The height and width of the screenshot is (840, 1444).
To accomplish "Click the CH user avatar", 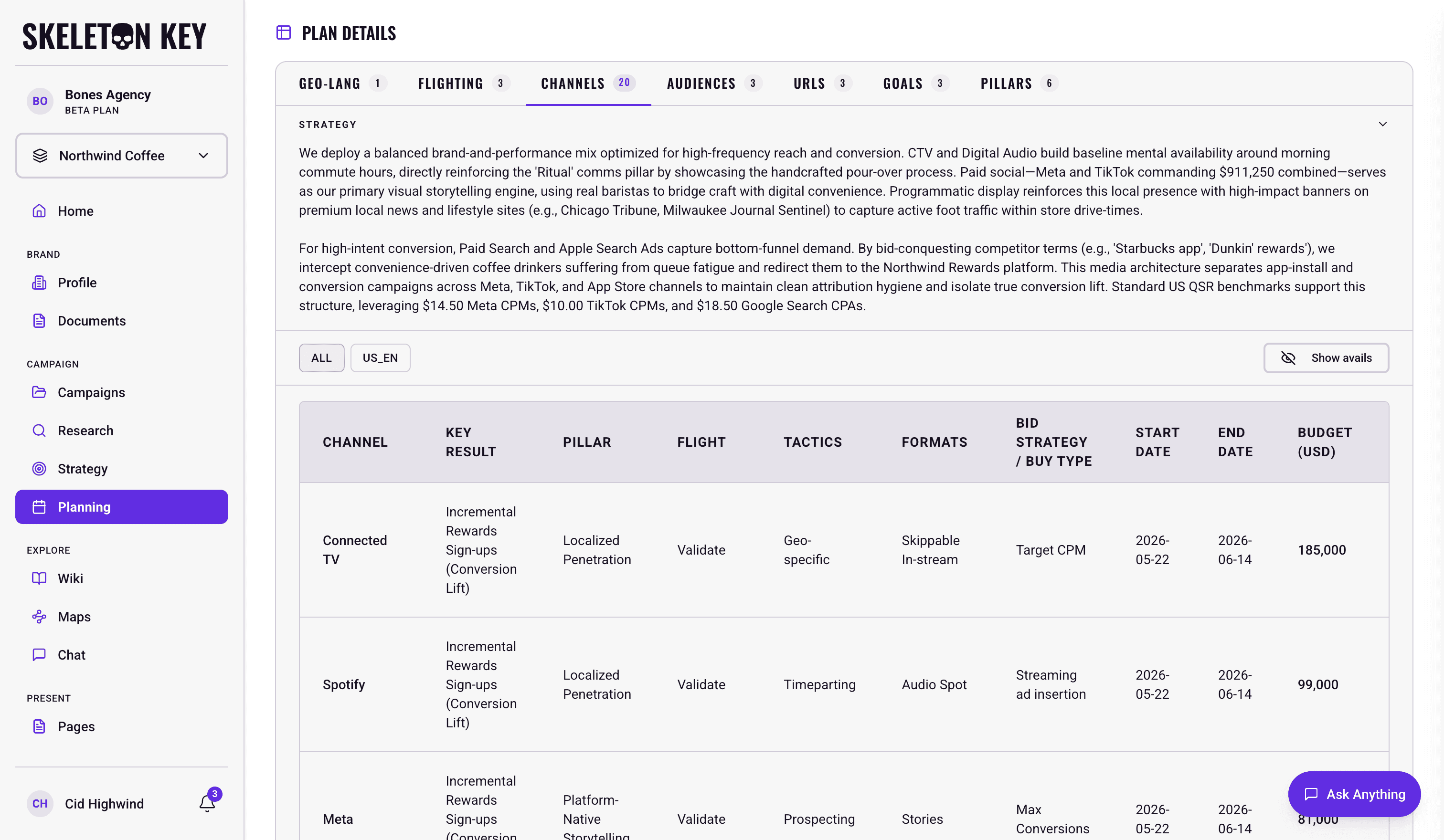I will click(x=40, y=803).
